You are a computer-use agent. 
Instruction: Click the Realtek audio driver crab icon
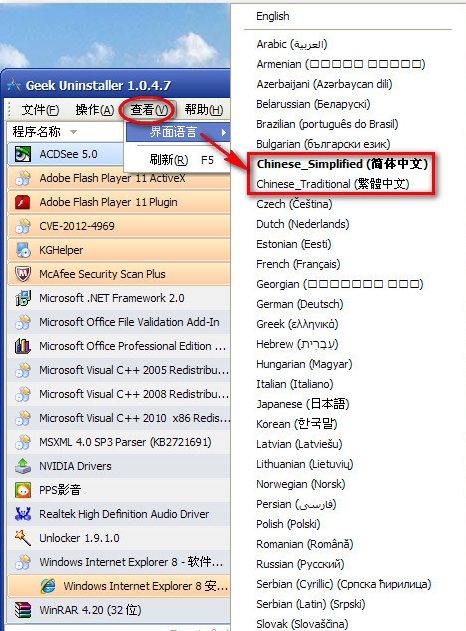[23, 514]
